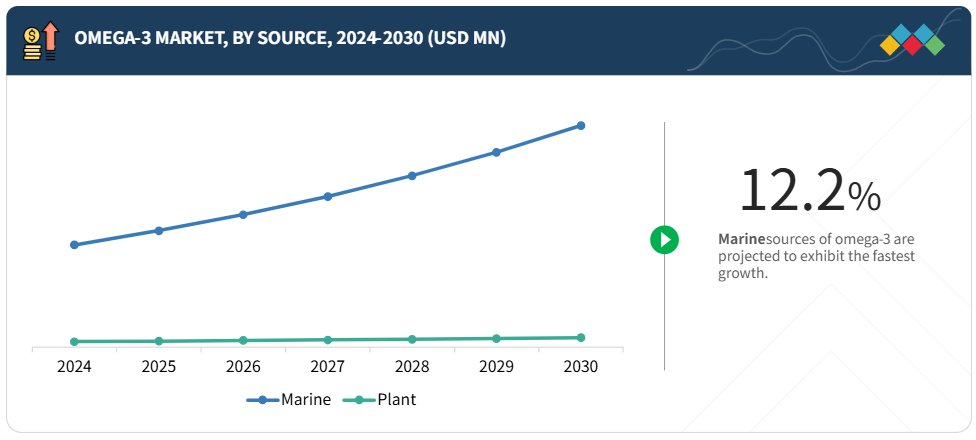Click the Marine line marker at 2029
This screenshot has height=440, width=976.
(x=497, y=152)
